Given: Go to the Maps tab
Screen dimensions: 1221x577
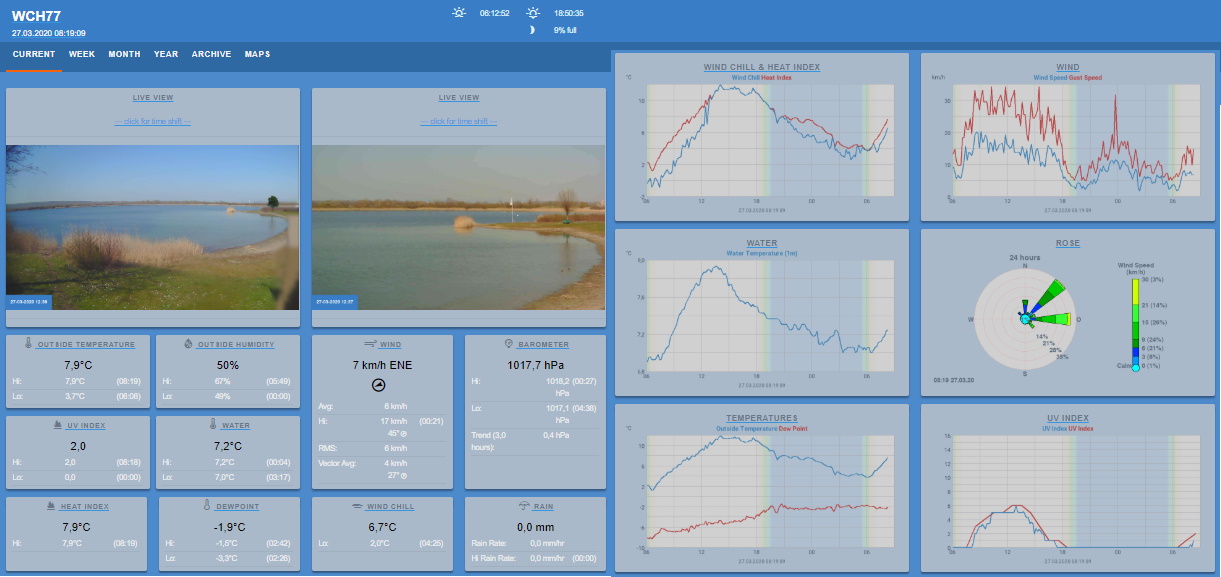Looking at the screenshot, I should click(257, 54).
